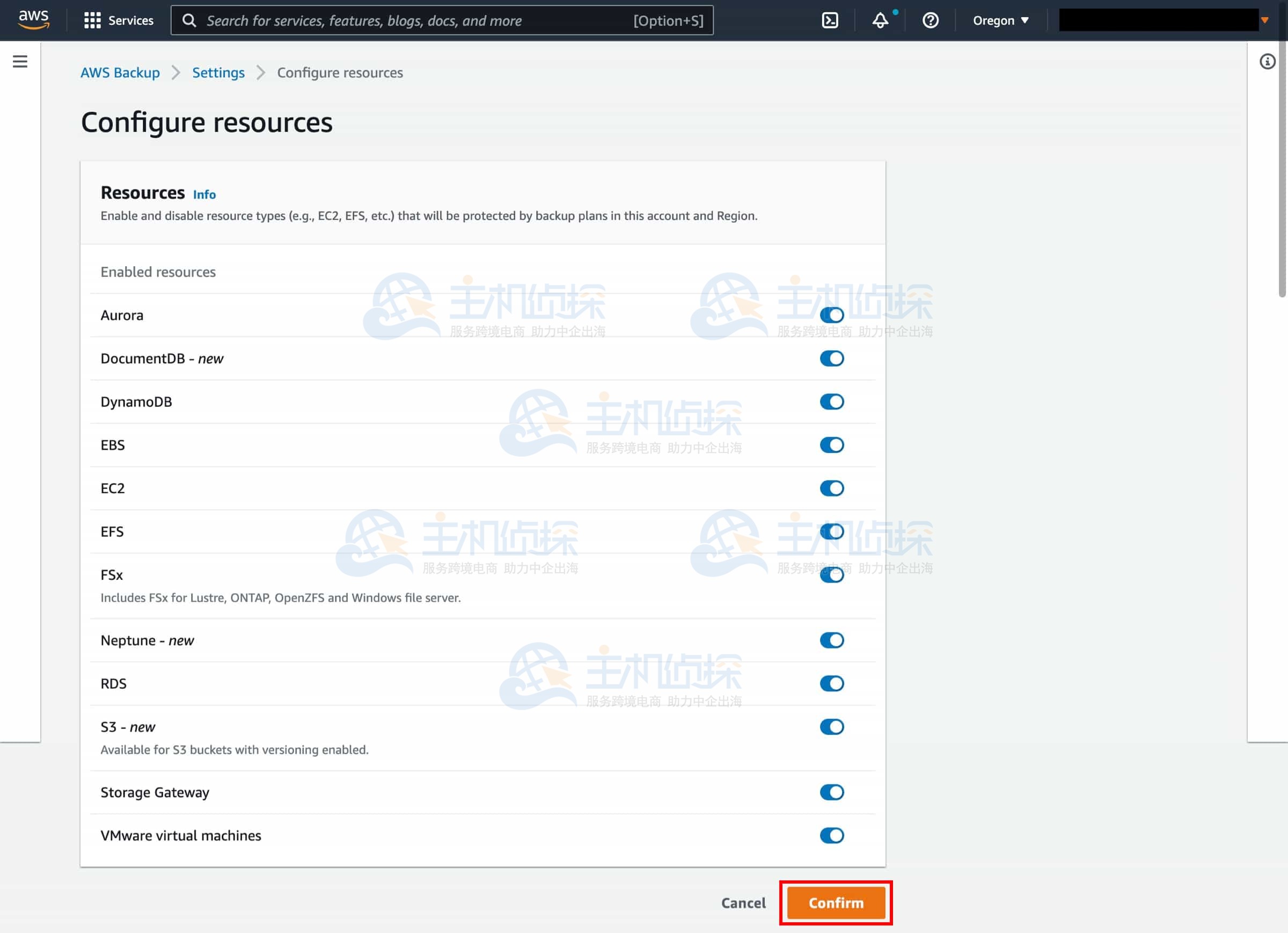Expand the account menu orange arrow
This screenshot has width=1288, height=933.
pyautogui.click(x=1265, y=20)
